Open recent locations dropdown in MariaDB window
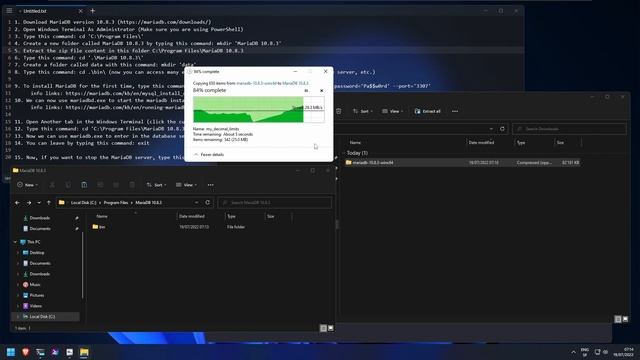The width and height of the screenshot is (640, 360). 39,202
